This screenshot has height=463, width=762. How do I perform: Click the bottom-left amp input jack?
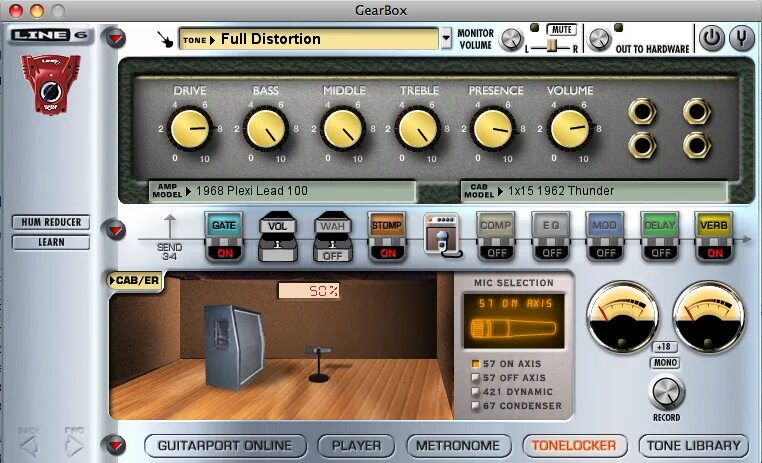click(642, 145)
